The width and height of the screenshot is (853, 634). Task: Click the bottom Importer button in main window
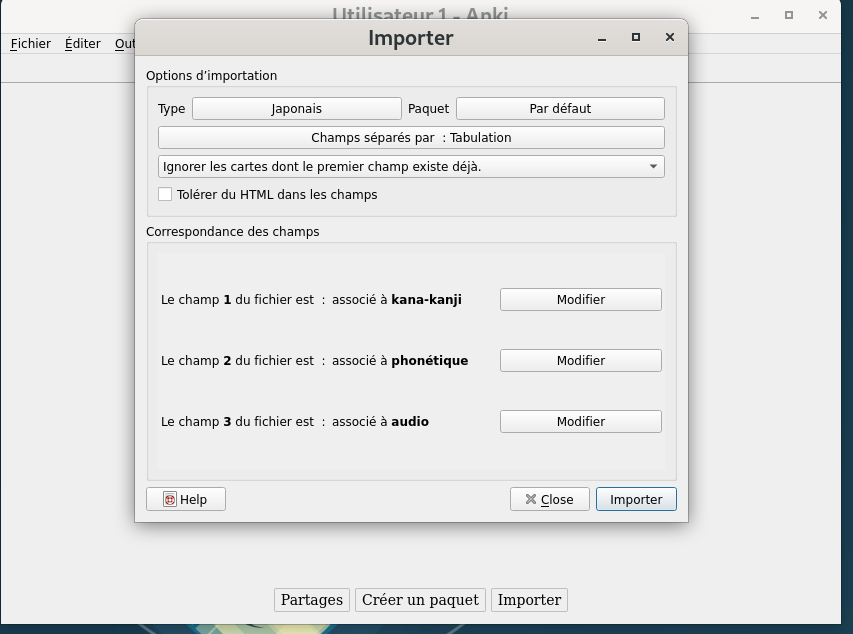[529, 600]
